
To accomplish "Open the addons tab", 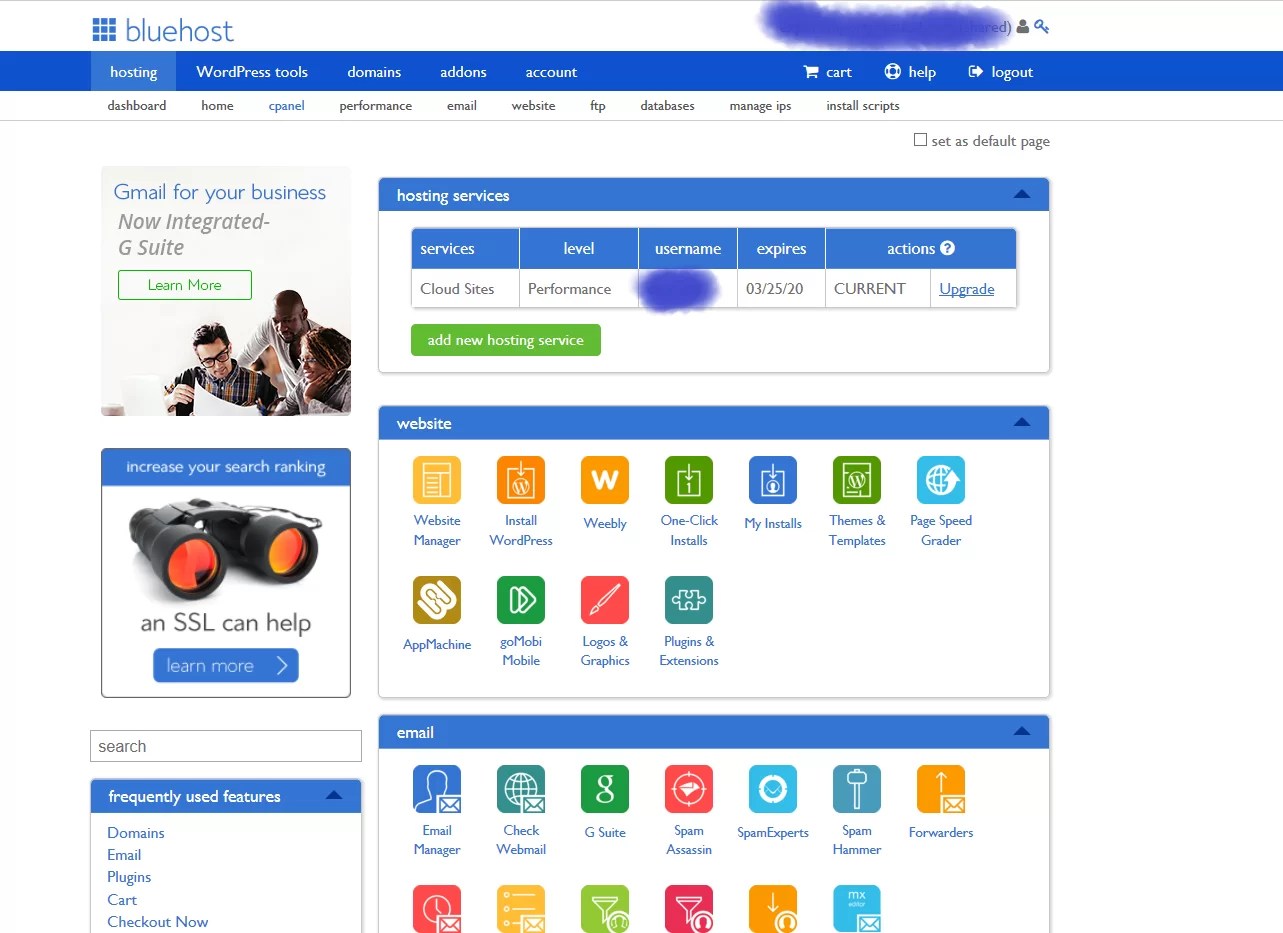I will click(463, 72).
